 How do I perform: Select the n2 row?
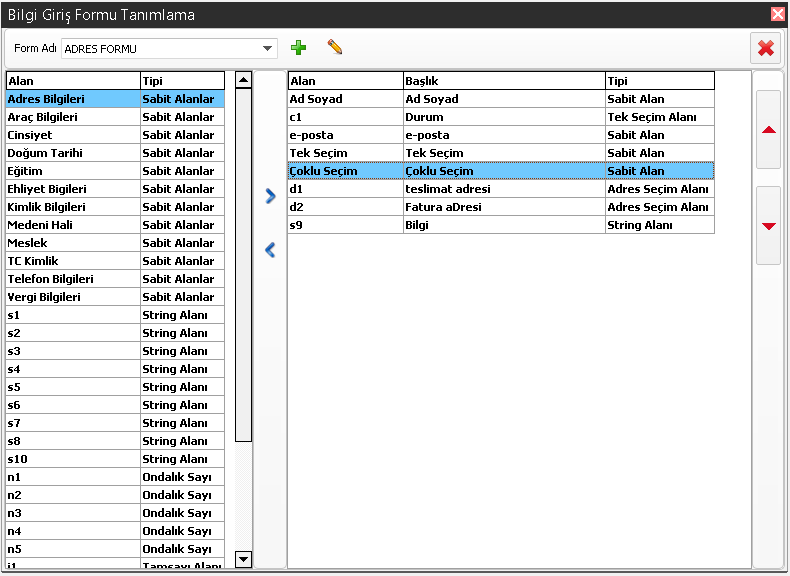tap(115, 495)
